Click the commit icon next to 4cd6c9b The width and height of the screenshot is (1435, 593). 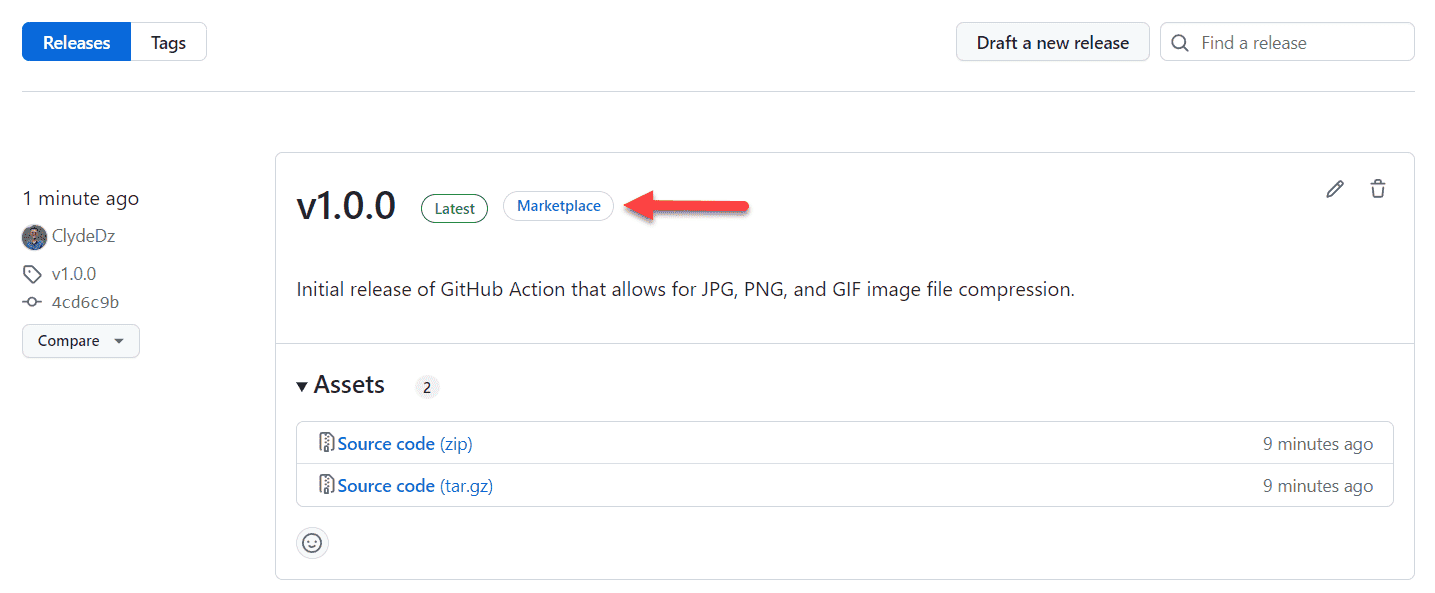(33, 302)
